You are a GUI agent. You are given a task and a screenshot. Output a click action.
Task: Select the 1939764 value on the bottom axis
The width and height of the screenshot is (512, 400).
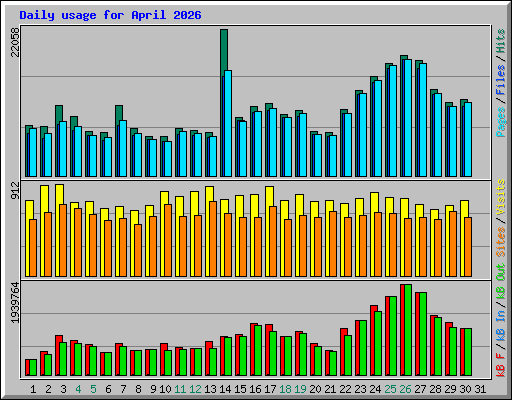15,303
